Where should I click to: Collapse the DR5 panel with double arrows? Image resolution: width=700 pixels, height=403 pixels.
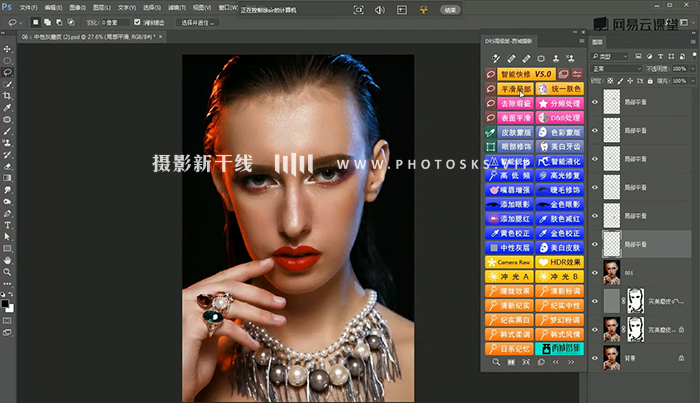575,32
